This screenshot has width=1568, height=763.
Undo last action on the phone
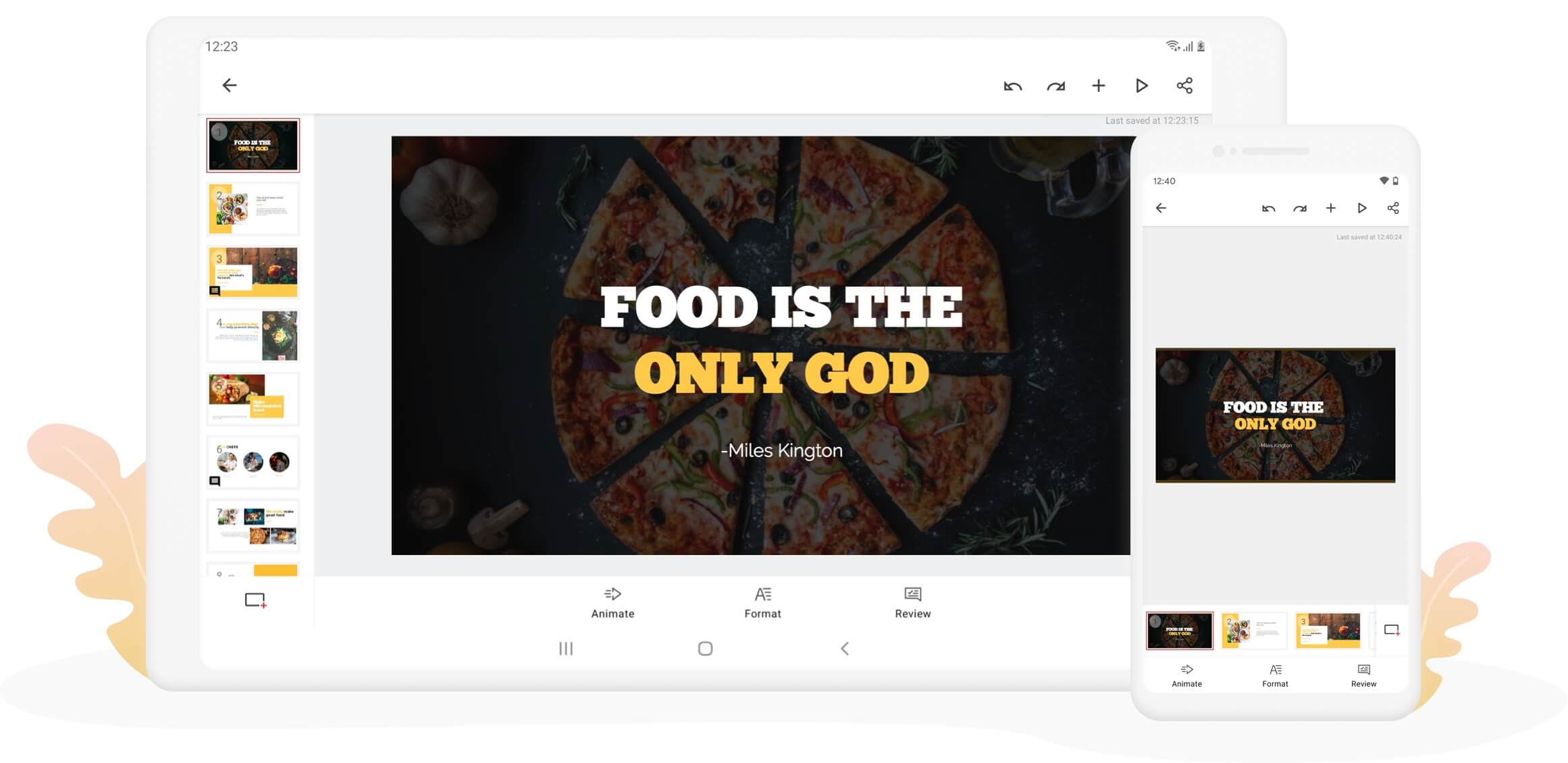point(1268,208)
